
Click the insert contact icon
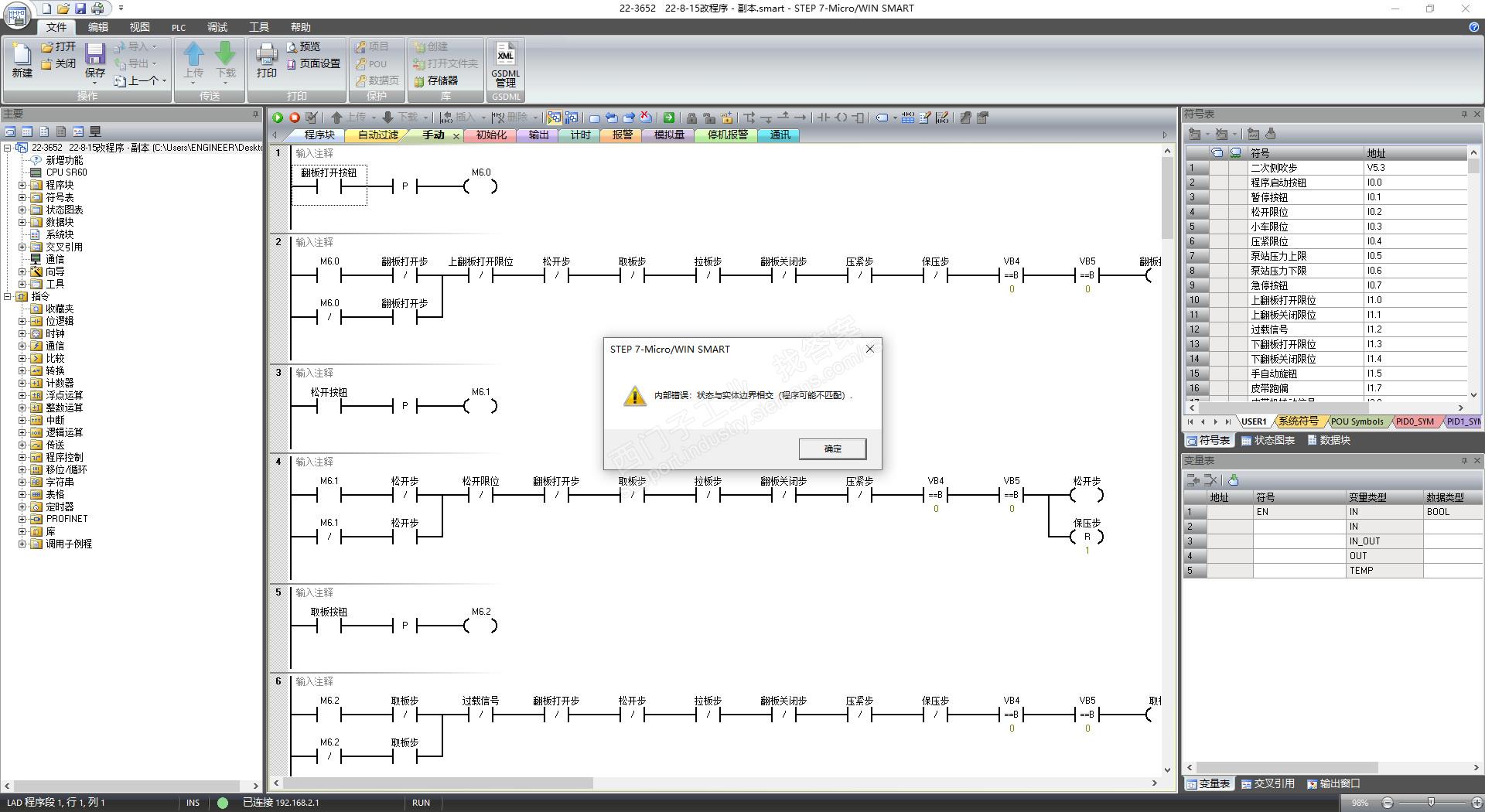[823, 118]
